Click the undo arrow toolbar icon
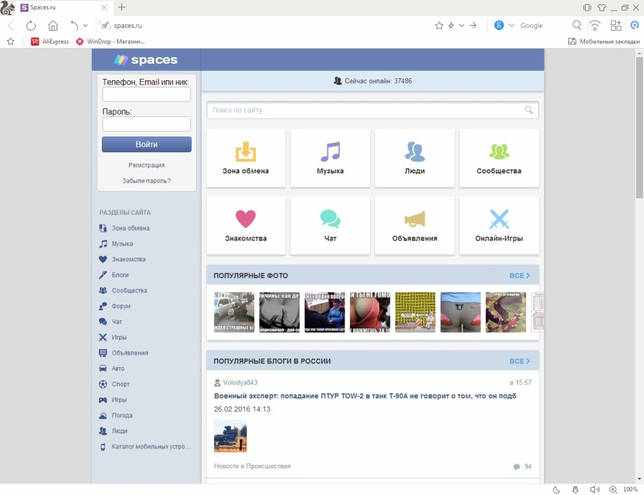 74,25
